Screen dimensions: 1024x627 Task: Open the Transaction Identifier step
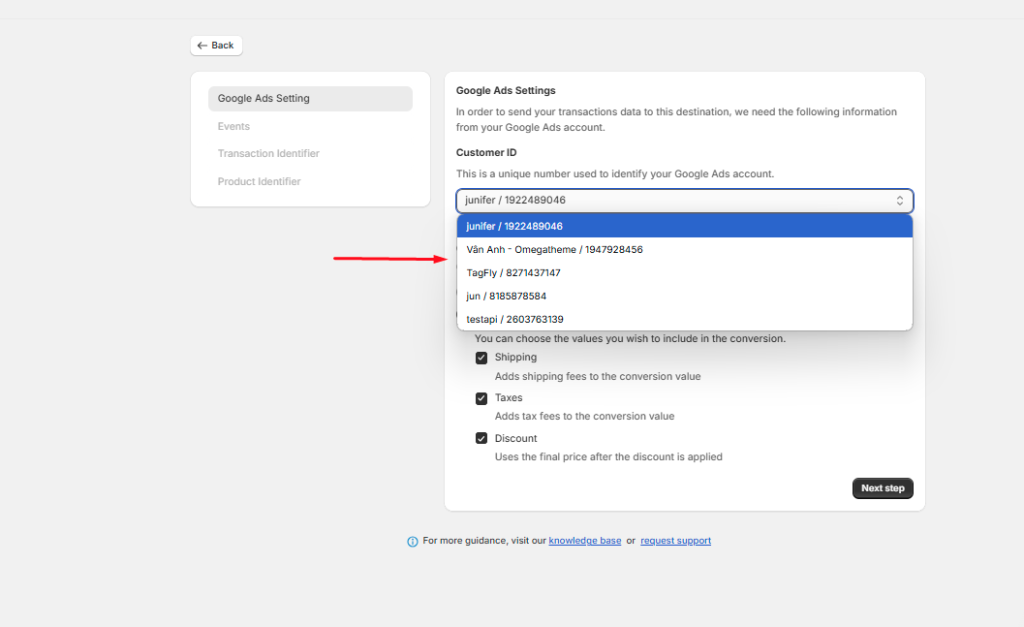pos(268,153)
